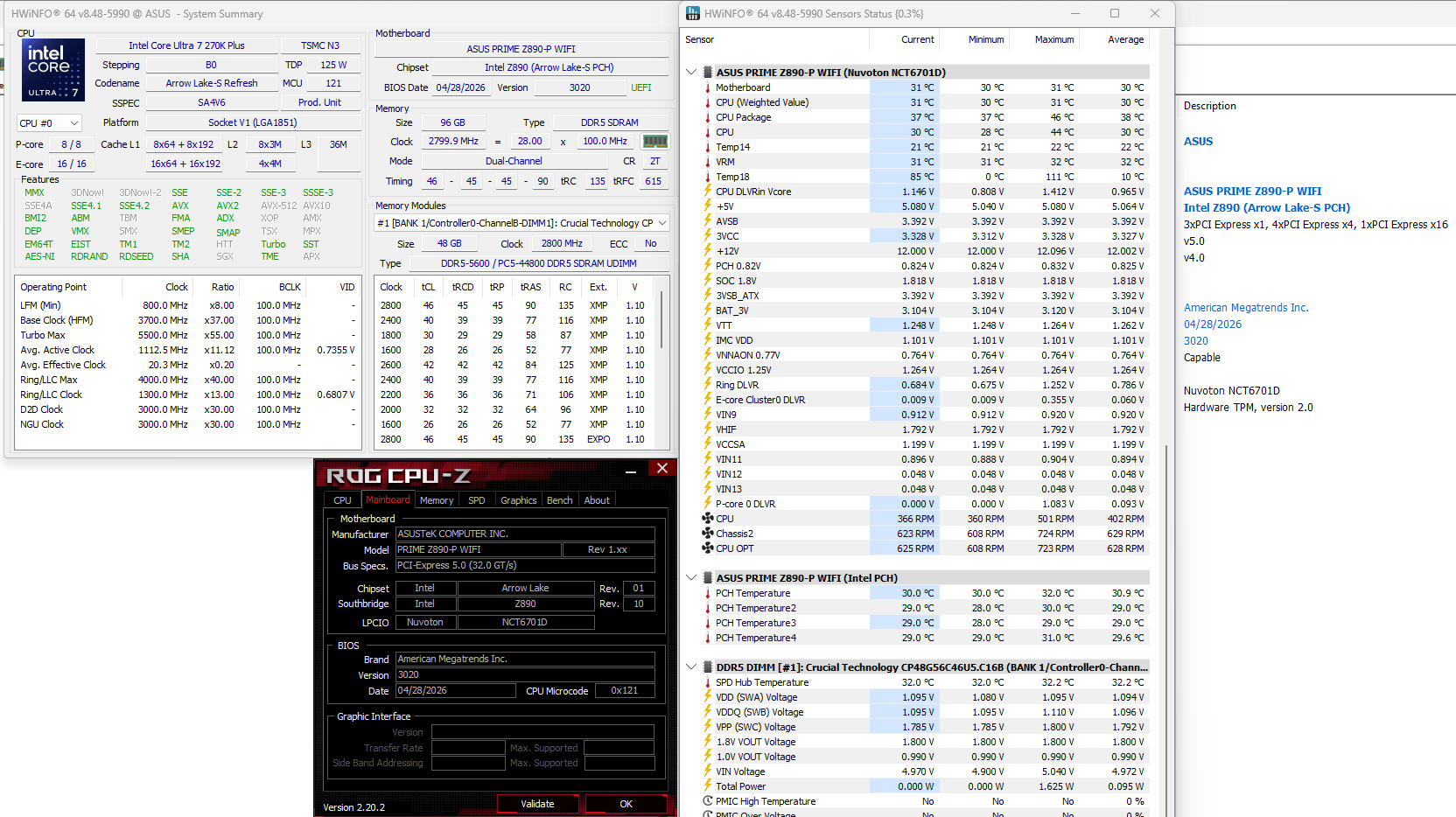This screenshot has width=1456, height=817.
Task: Collapse the Nuvoton NCT6701D sensor group
Action: [x=691, y=73]
